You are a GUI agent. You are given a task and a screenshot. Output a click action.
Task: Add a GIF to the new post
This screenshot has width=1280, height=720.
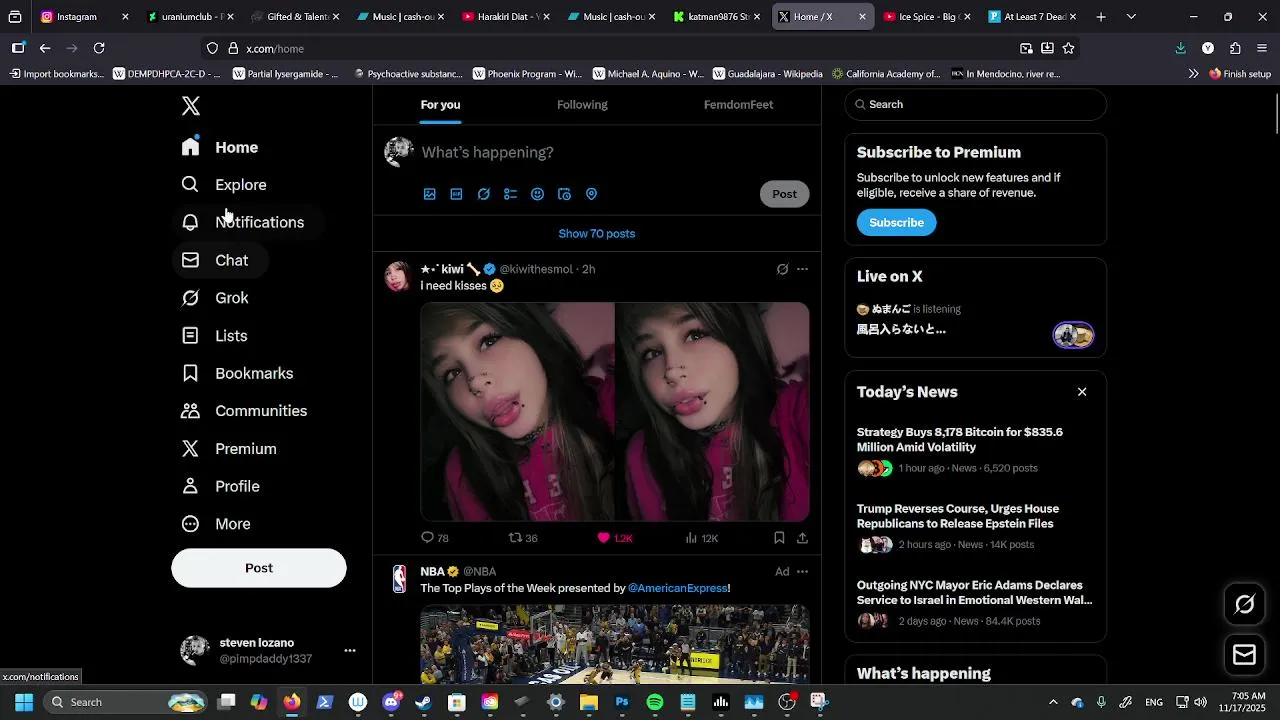tap(457, 194)
